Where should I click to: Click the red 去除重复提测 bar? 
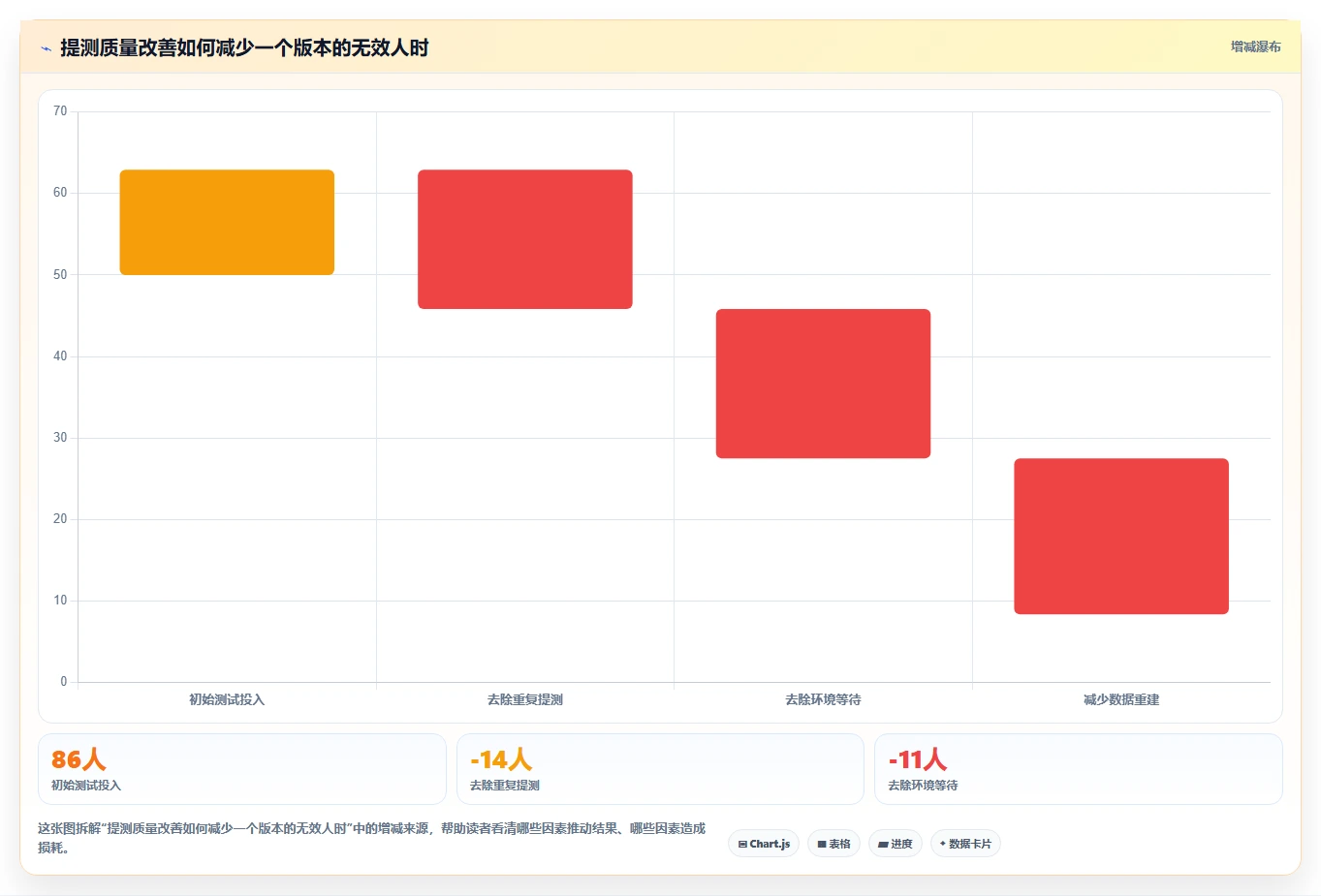click(x=525, y=239)
